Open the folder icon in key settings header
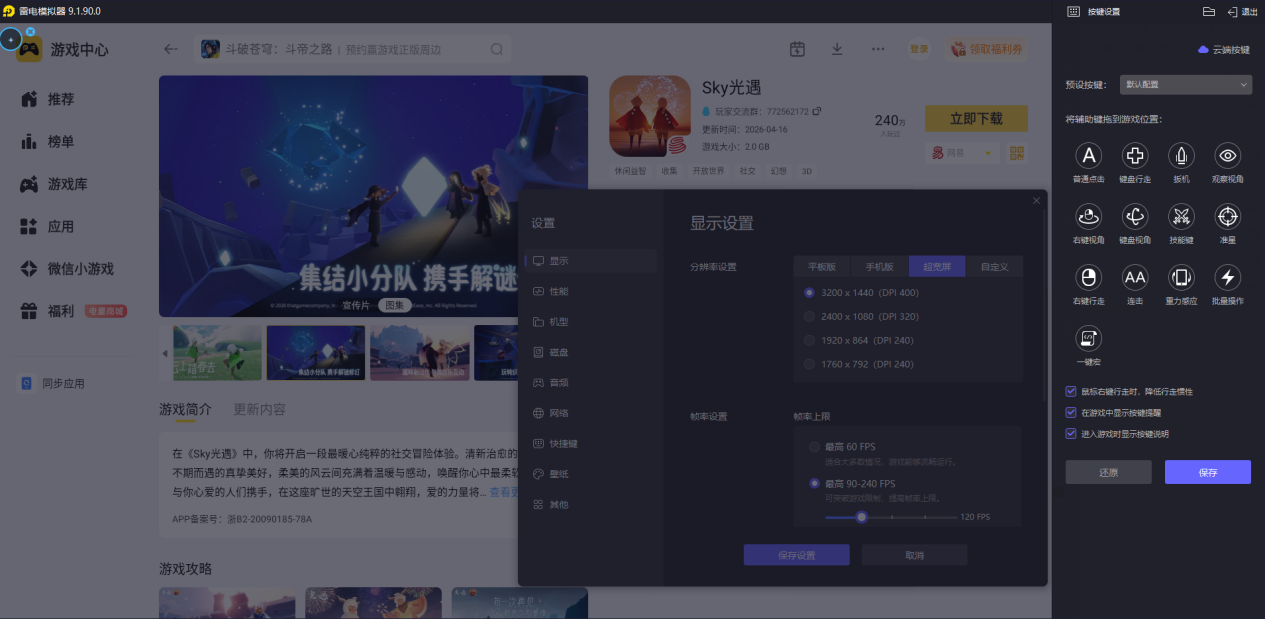 tap(1208, 11)
